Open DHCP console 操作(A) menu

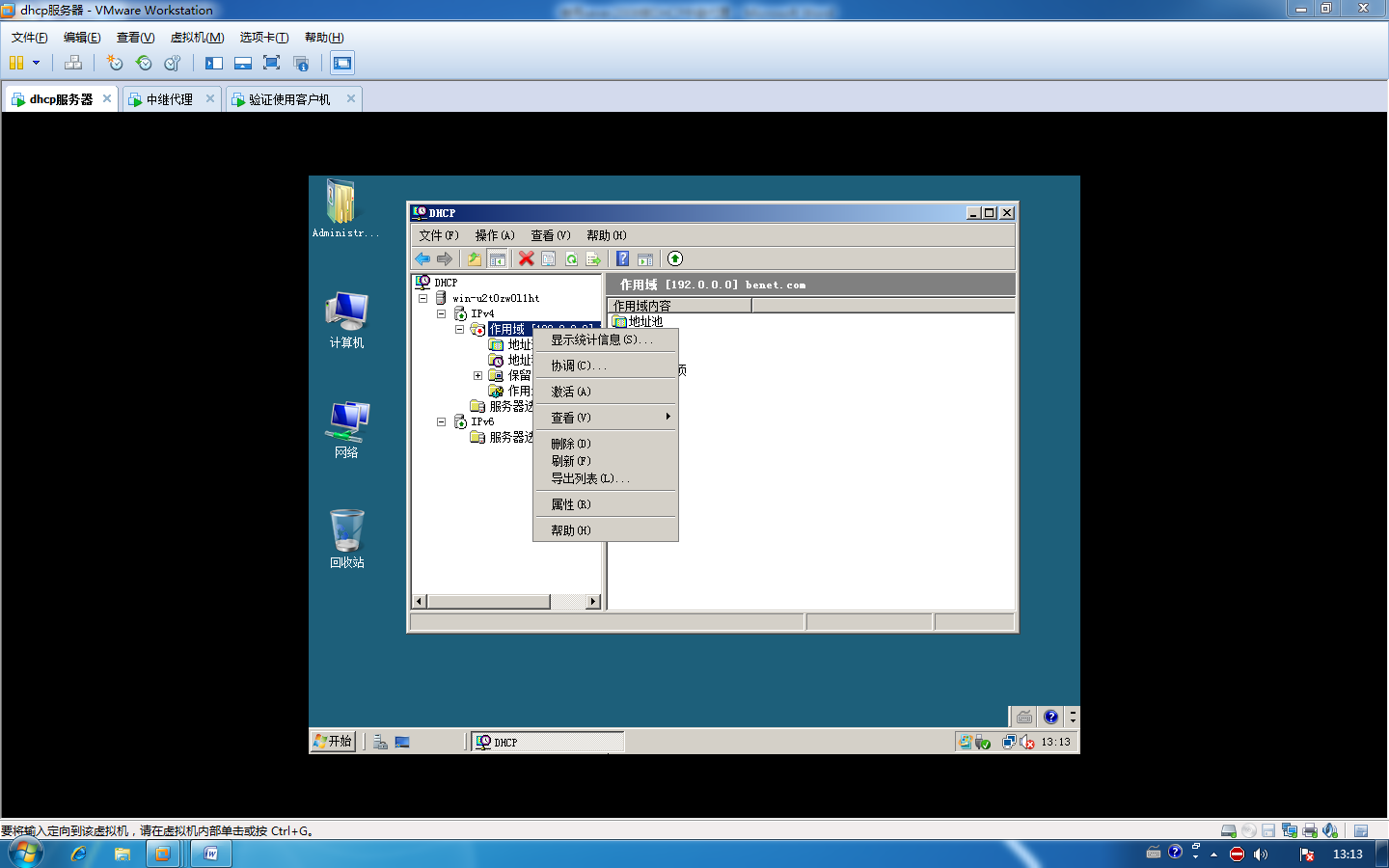(x=495, y=235)
